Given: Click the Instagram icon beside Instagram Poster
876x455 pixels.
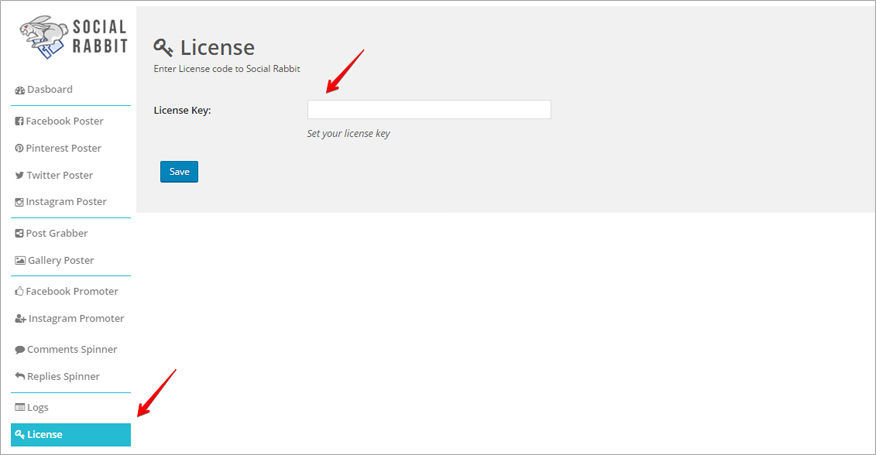Looking at the screenshot, I should pyautogui.click(x=19, y=202).
